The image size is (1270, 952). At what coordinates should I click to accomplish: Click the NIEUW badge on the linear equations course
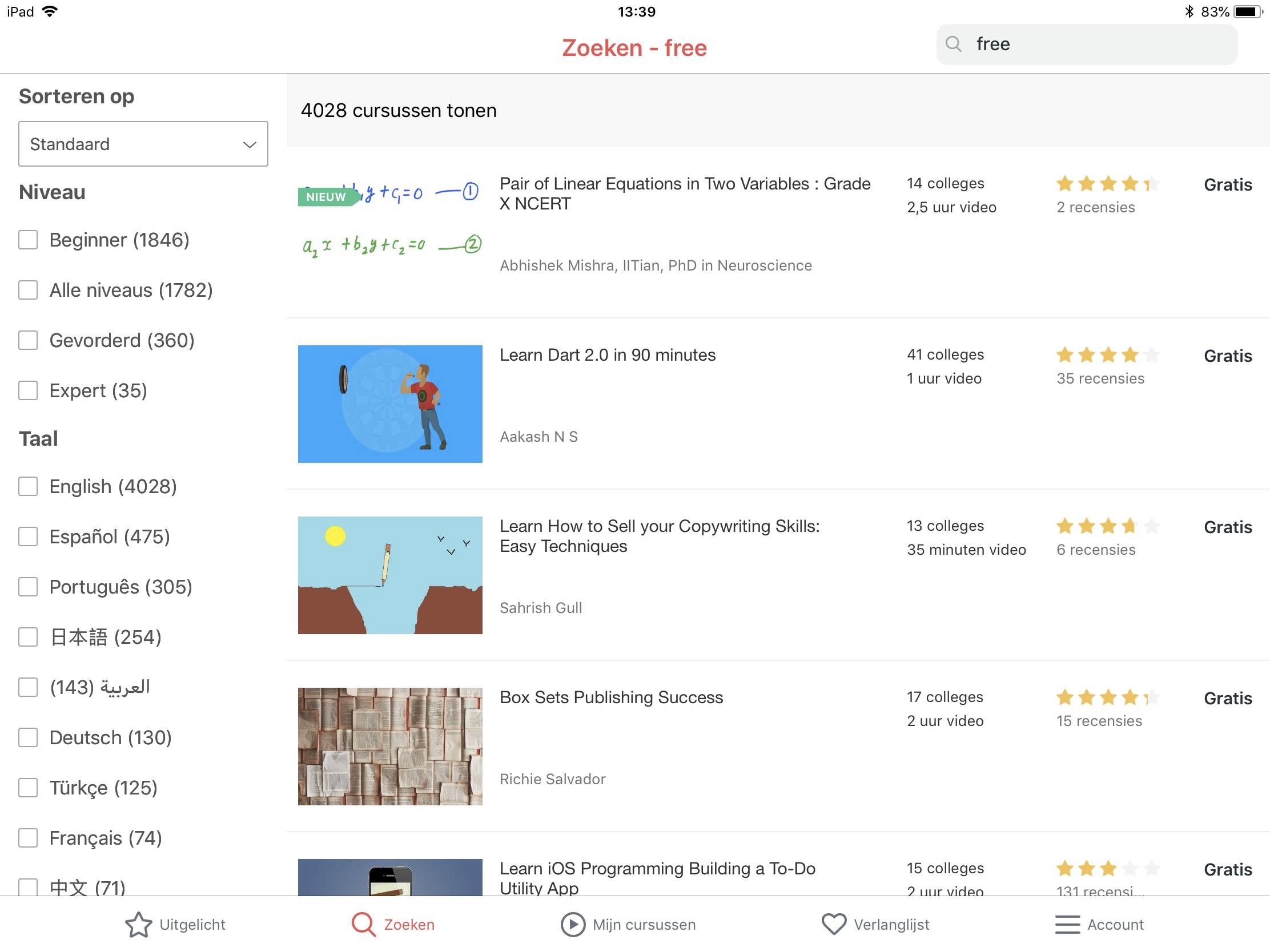(x=325, y=197)
